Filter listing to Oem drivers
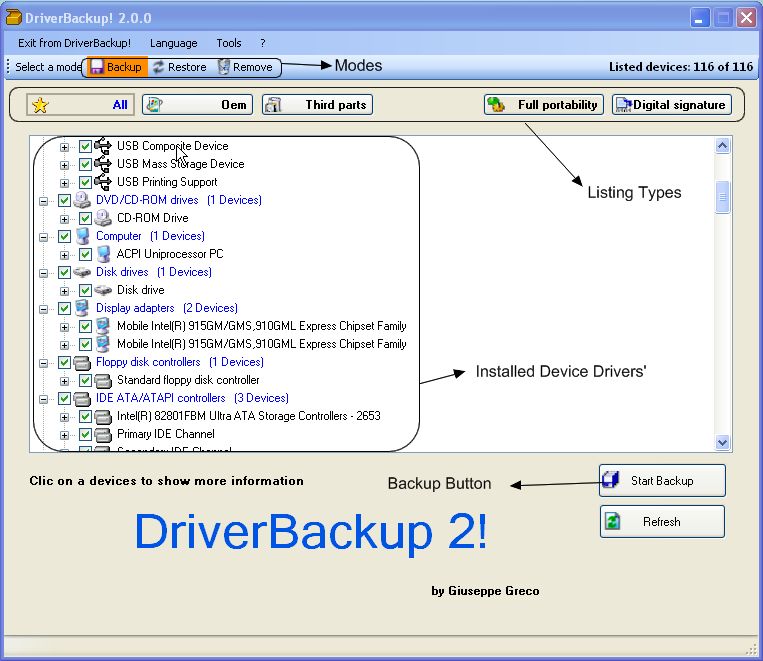Screen dimensions: 763x661 [198, 105]
